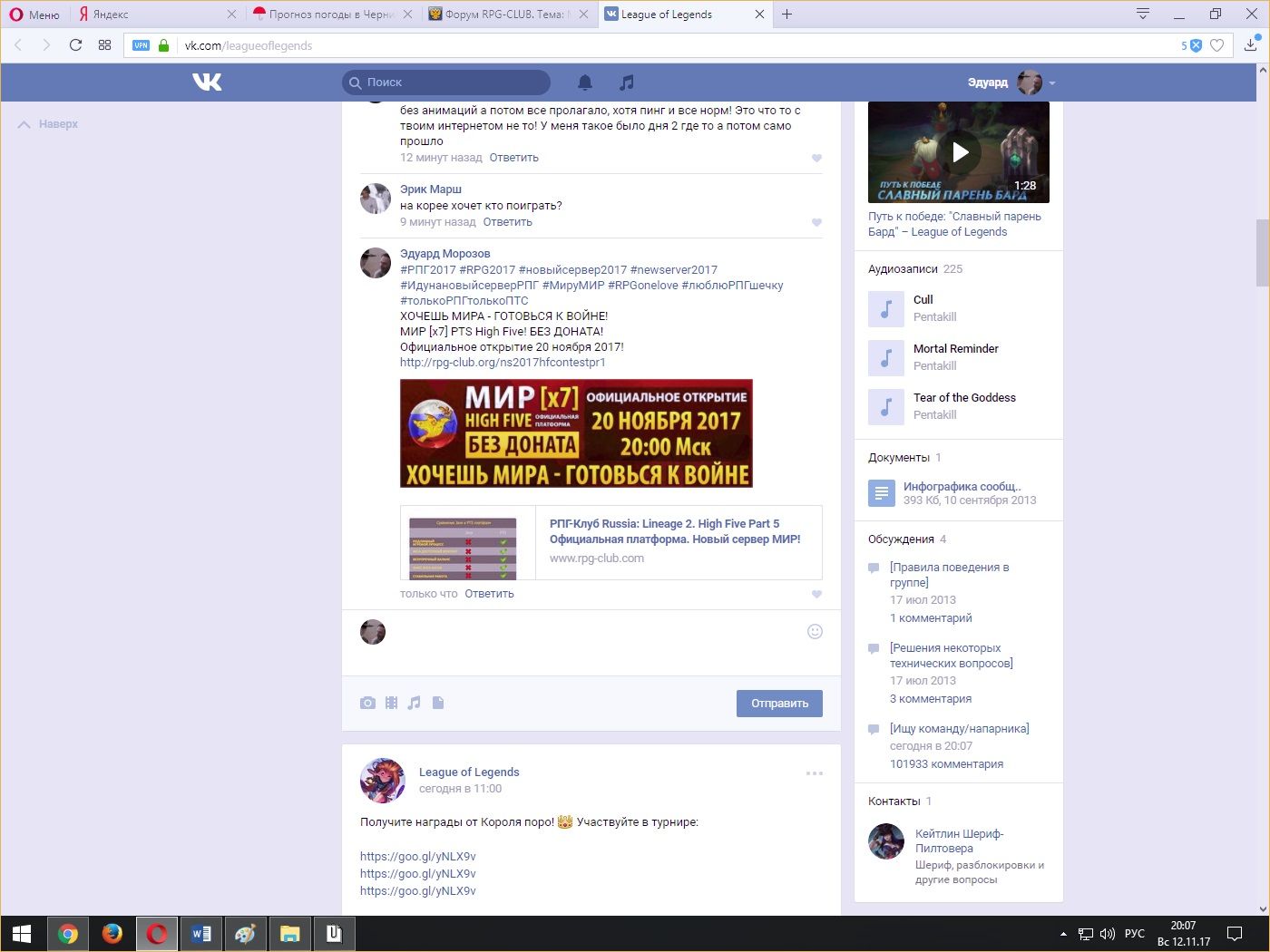Screen dimensions: 1270x952
Task: Open the volume control in system tray
Action: (1108, 934)
